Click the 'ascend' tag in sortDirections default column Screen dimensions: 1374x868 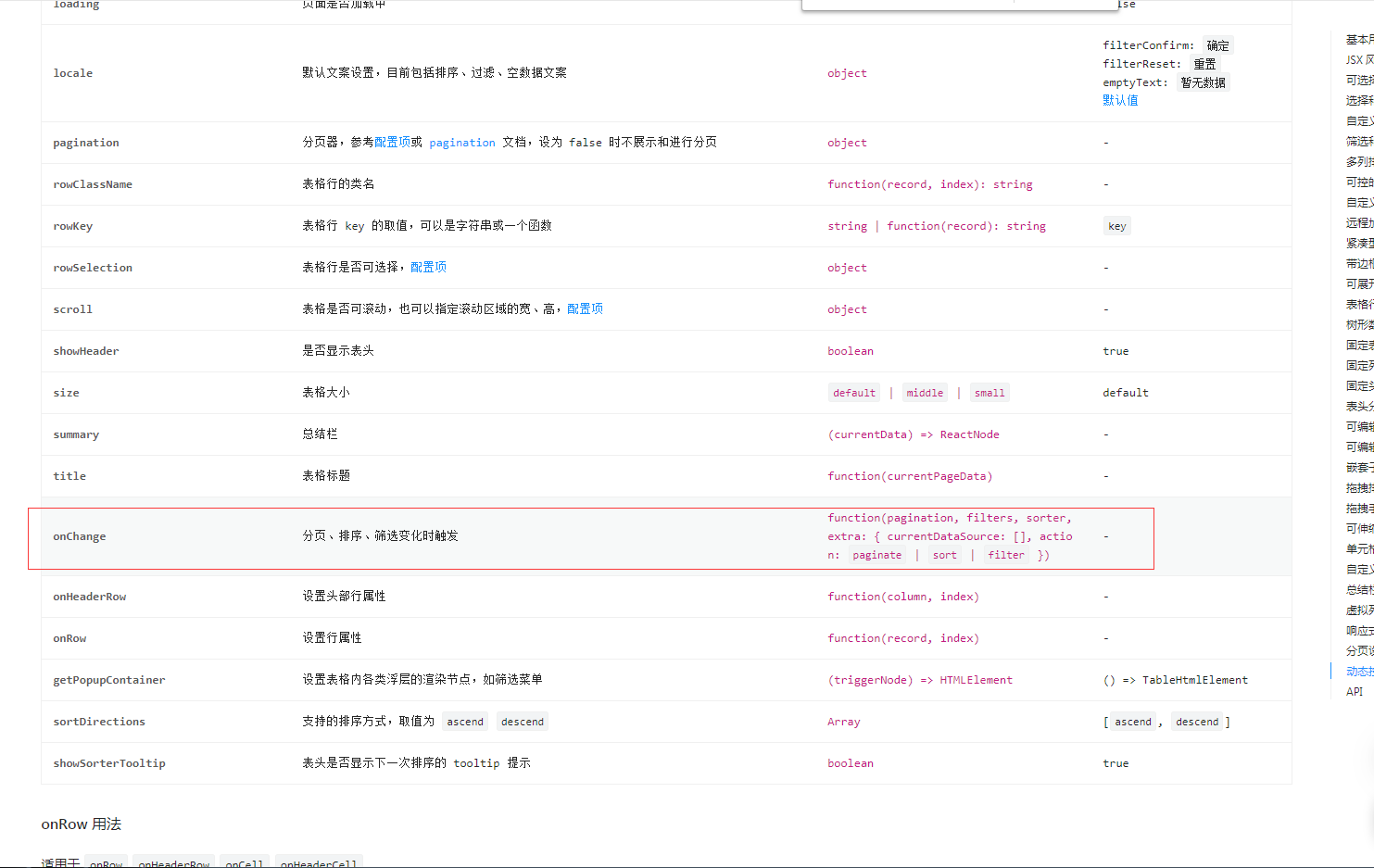coord(1133,722)
